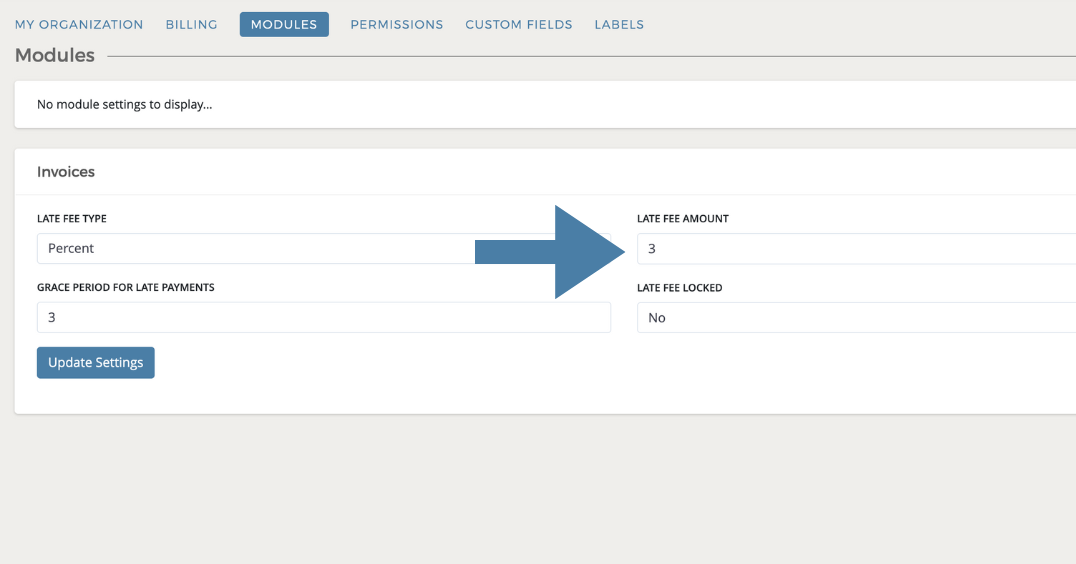1076x564 pixels.
Task: Click the Grace Period for Late Payments field
Action: [x=323, y=317]
